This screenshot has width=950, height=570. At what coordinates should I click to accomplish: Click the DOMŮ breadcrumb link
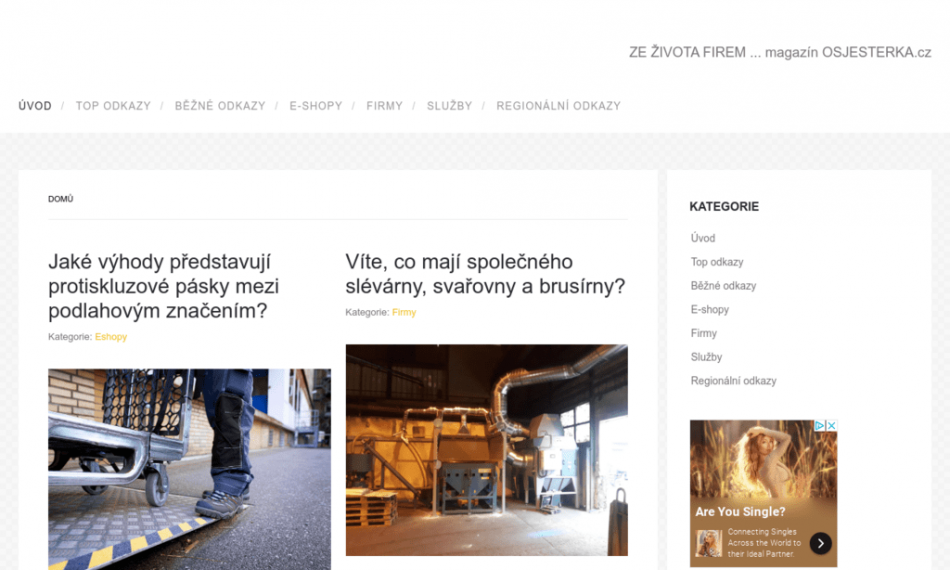click(x=61, y=199)
